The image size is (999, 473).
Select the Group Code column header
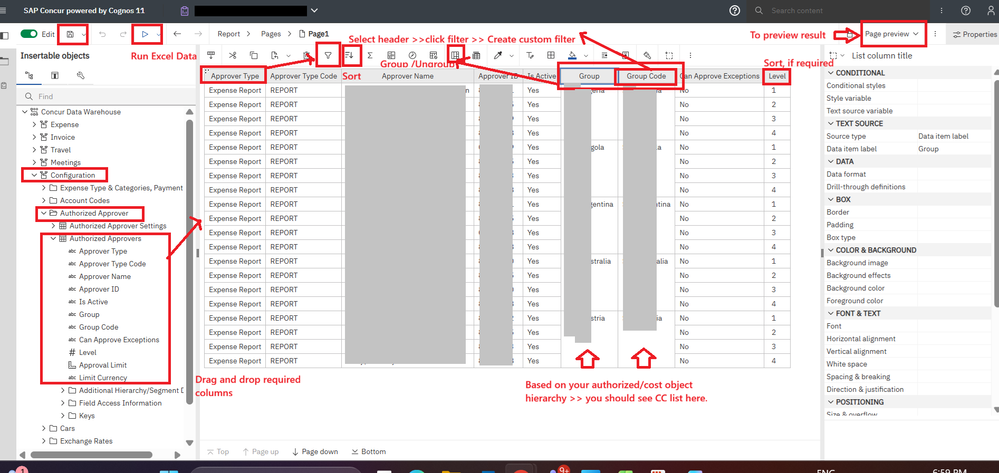click(646, 76)
